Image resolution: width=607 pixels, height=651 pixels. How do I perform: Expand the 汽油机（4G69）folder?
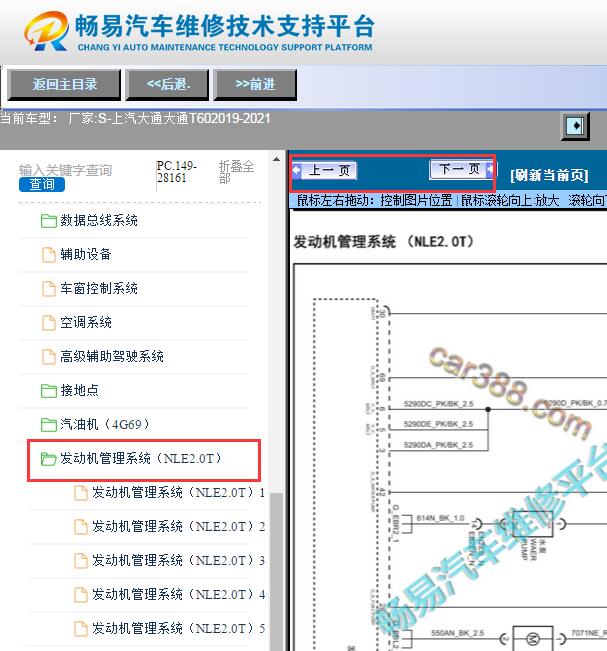point(104,425)
